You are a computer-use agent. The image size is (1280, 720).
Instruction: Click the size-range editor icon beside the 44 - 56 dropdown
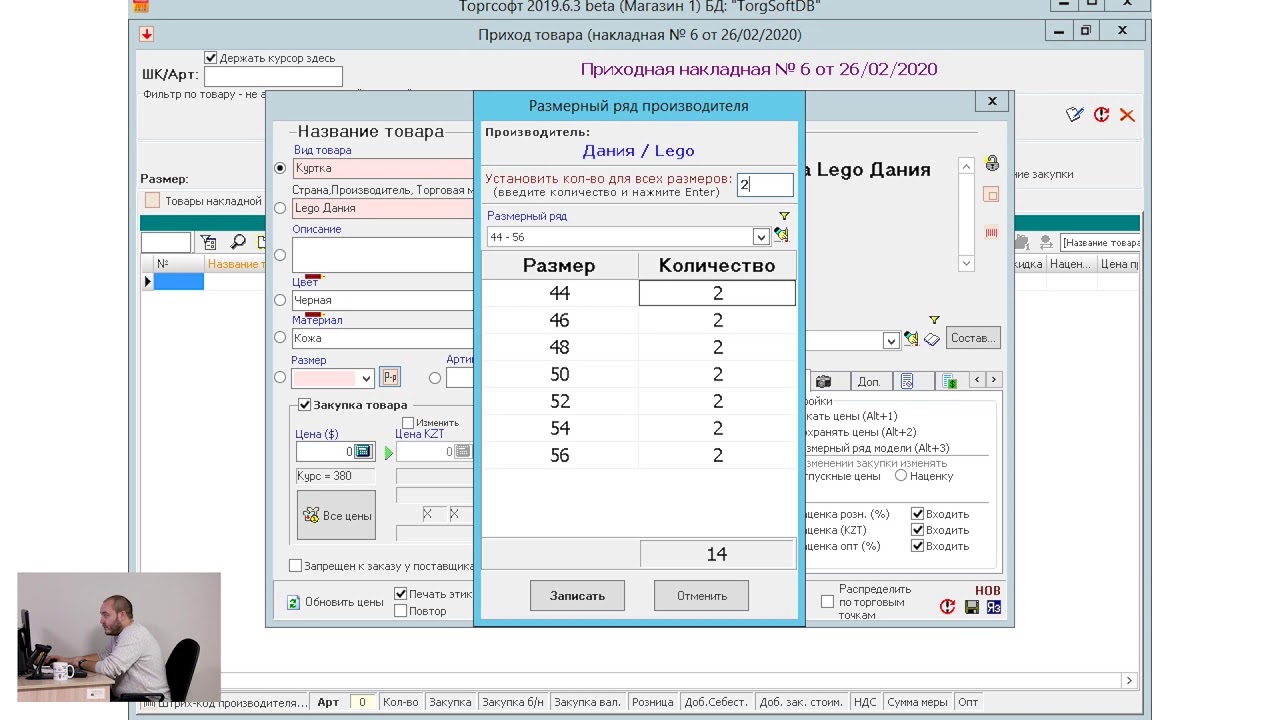781,235
